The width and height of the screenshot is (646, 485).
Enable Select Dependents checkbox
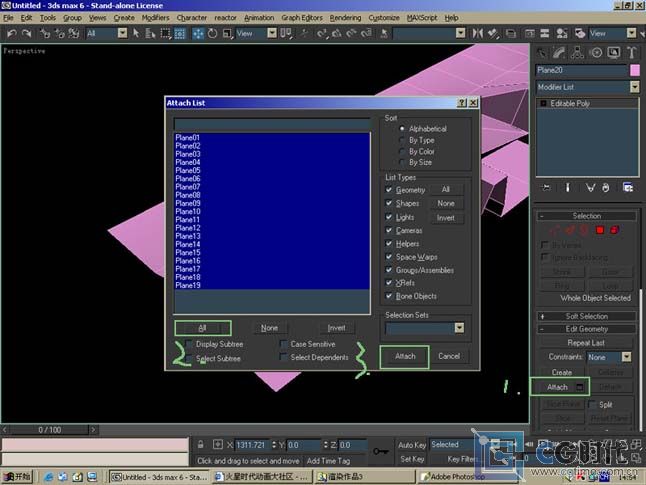point(283,357)
